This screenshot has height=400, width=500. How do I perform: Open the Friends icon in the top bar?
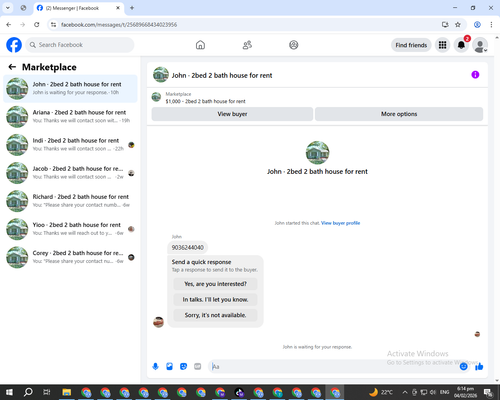tap(247, 45)
